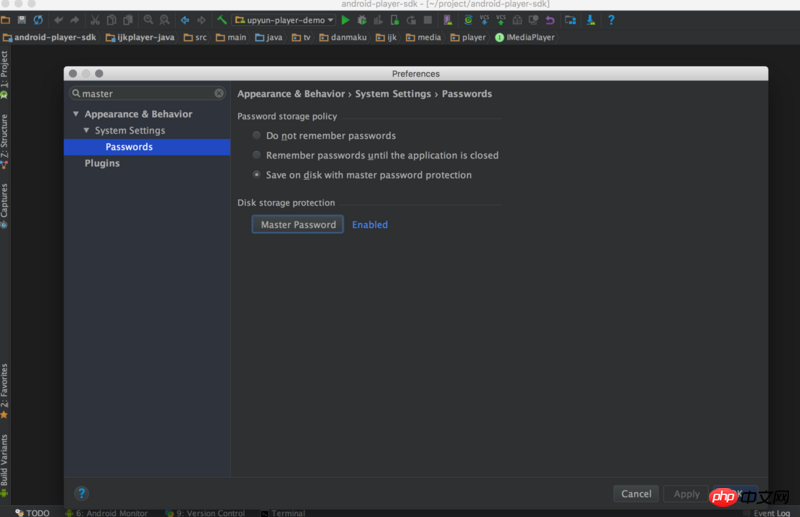Choose 'Save on disk with master password protection'
800x517 pixels.
coord(257,175)
